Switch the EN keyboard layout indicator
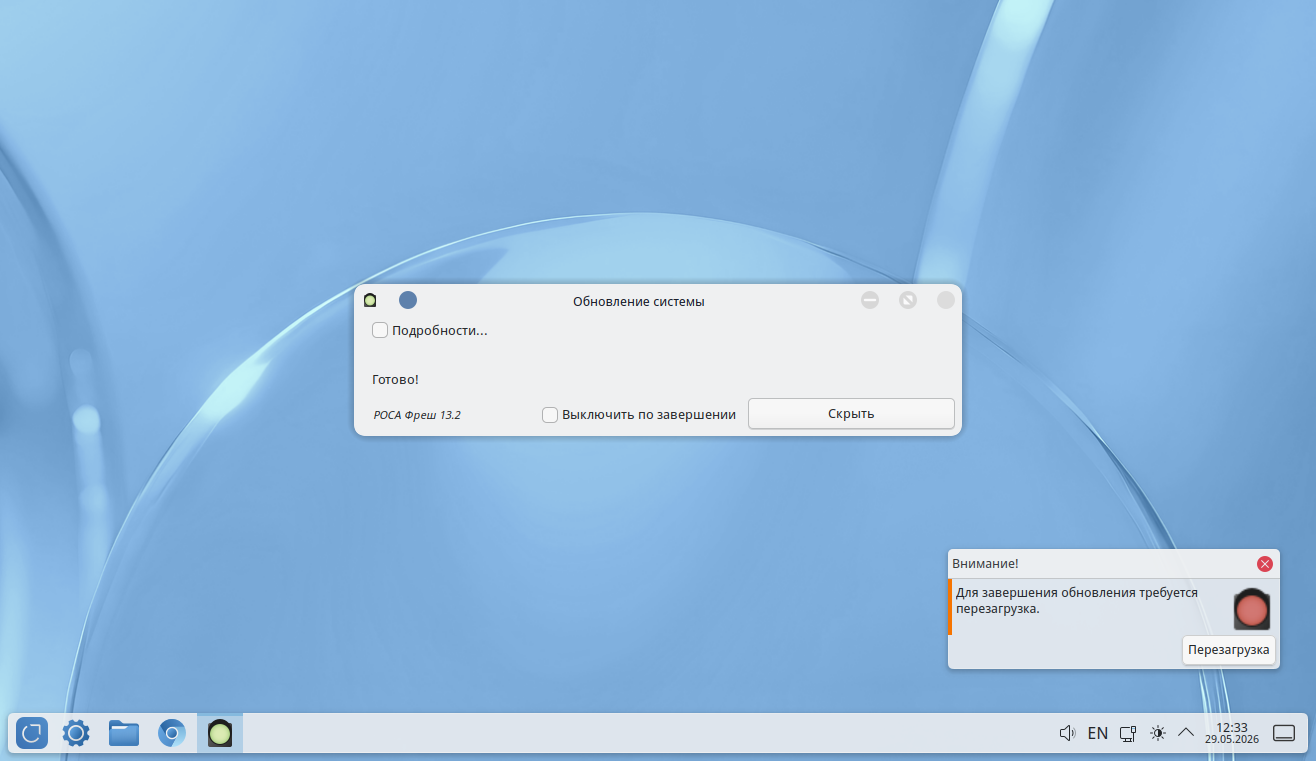 pos(1097,733)
